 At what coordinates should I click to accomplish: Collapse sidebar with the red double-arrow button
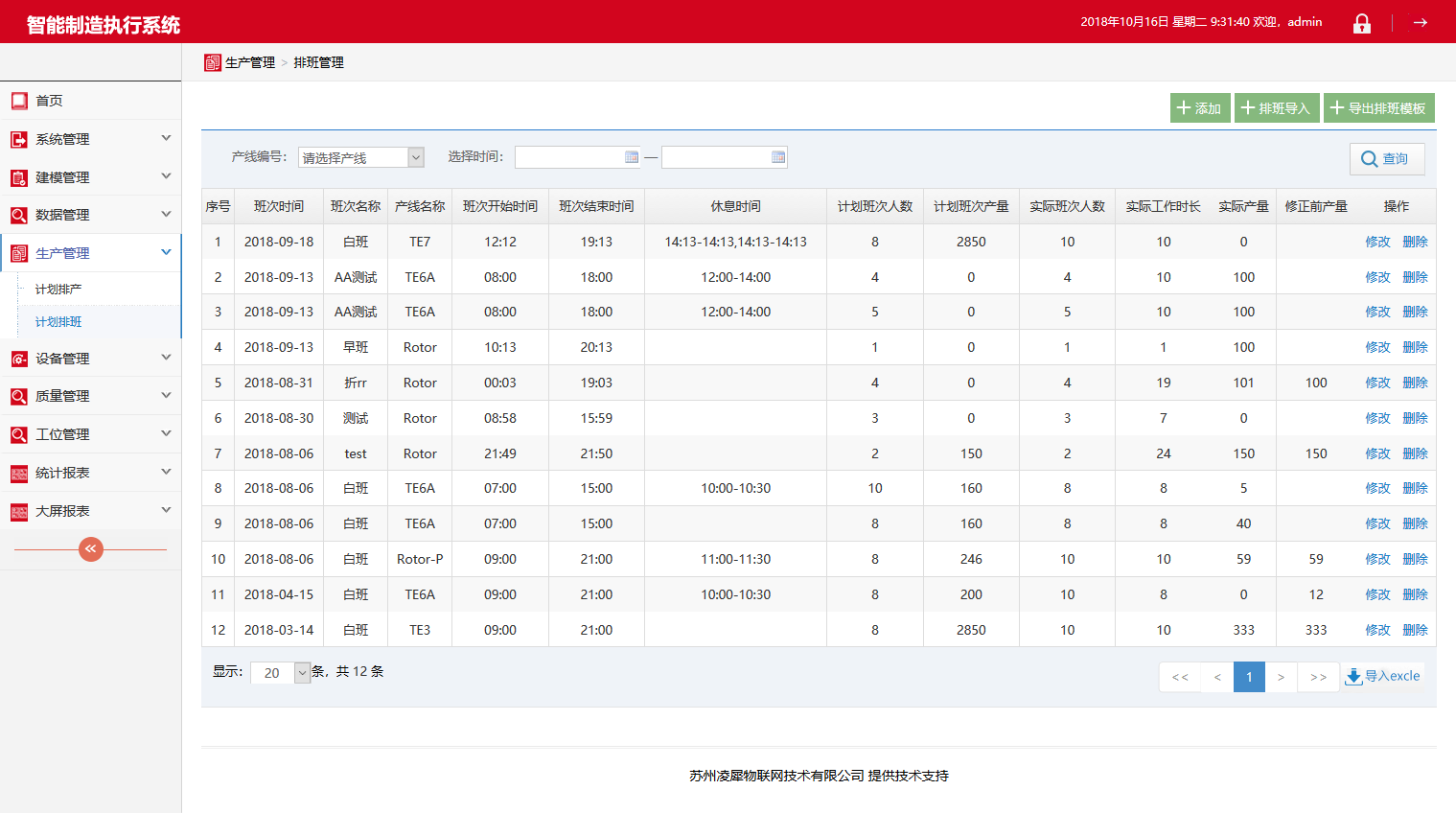tap(90, 548)
